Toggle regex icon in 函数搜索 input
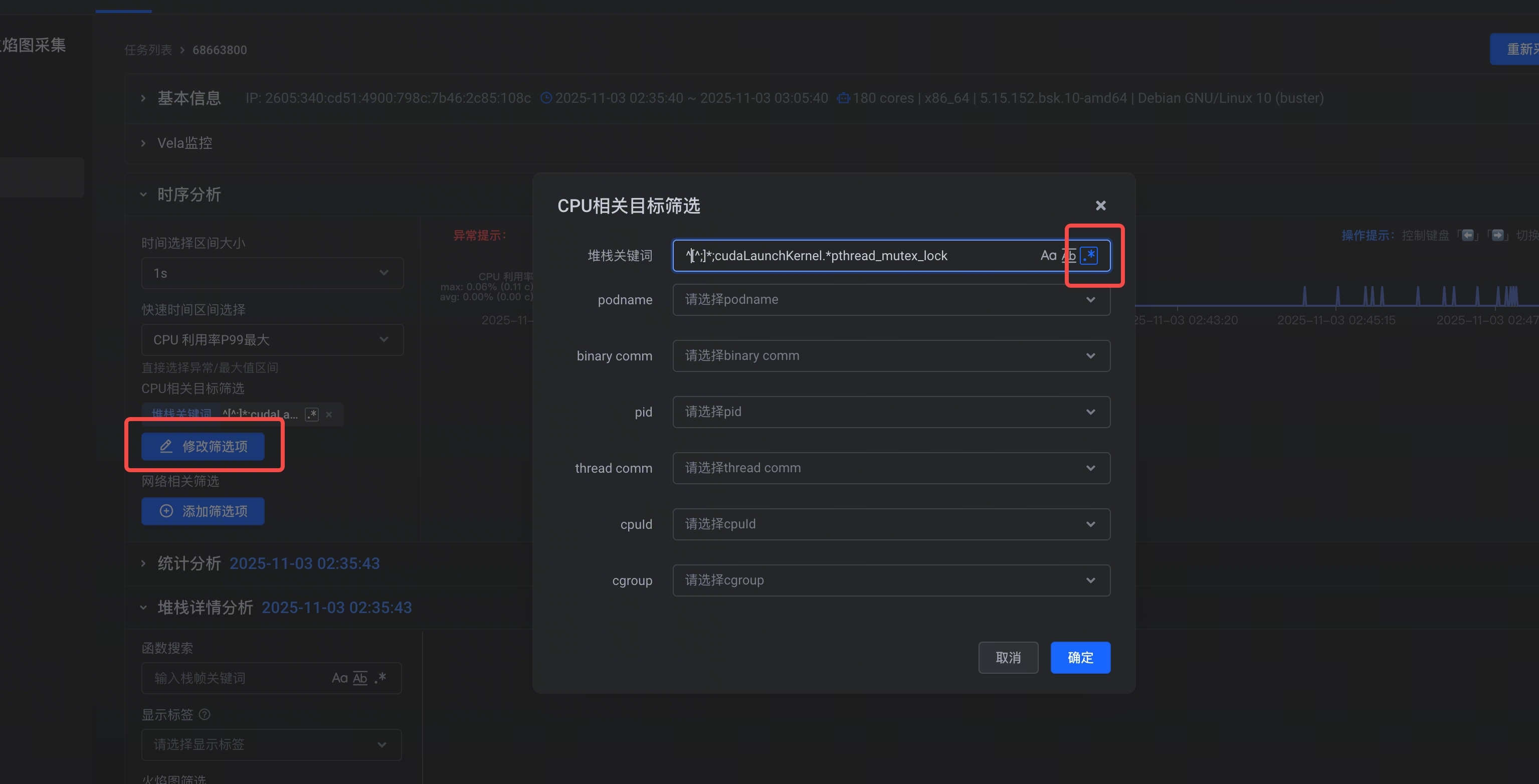The width and height of the screenshot is (1539, 784). click(380, 678)
